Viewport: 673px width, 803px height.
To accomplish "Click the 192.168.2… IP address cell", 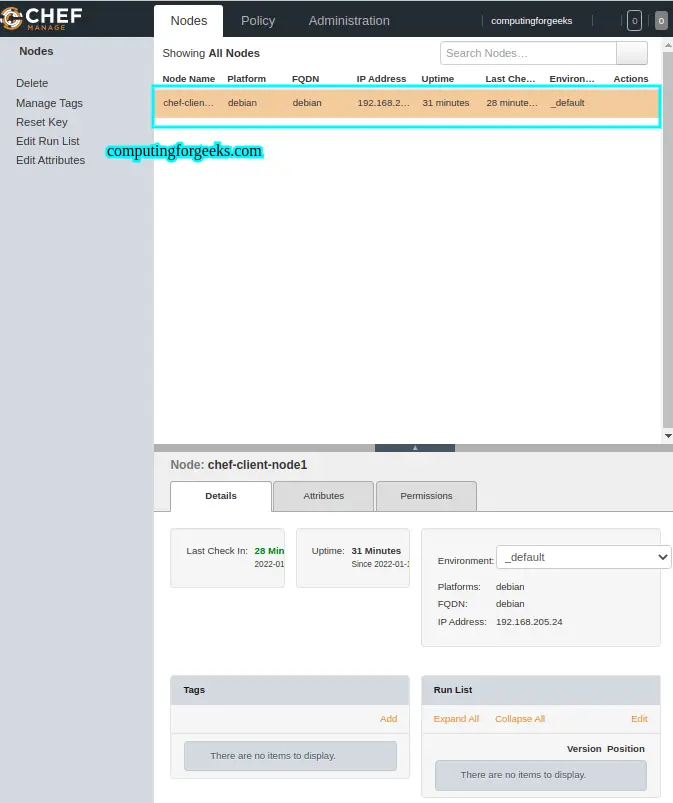I will pyautogui.click(x=383, y=102).
